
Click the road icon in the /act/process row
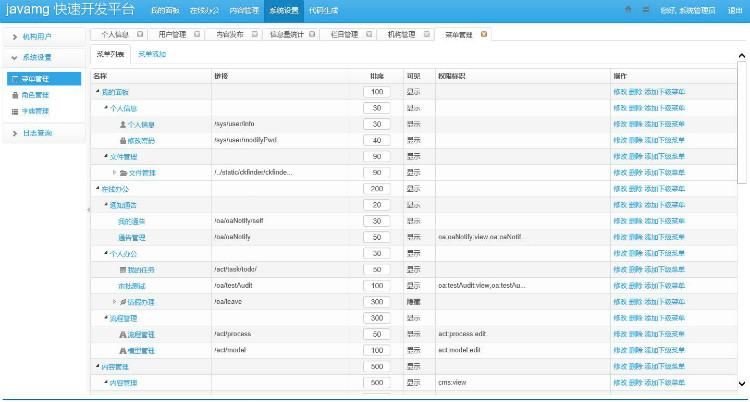123,335
